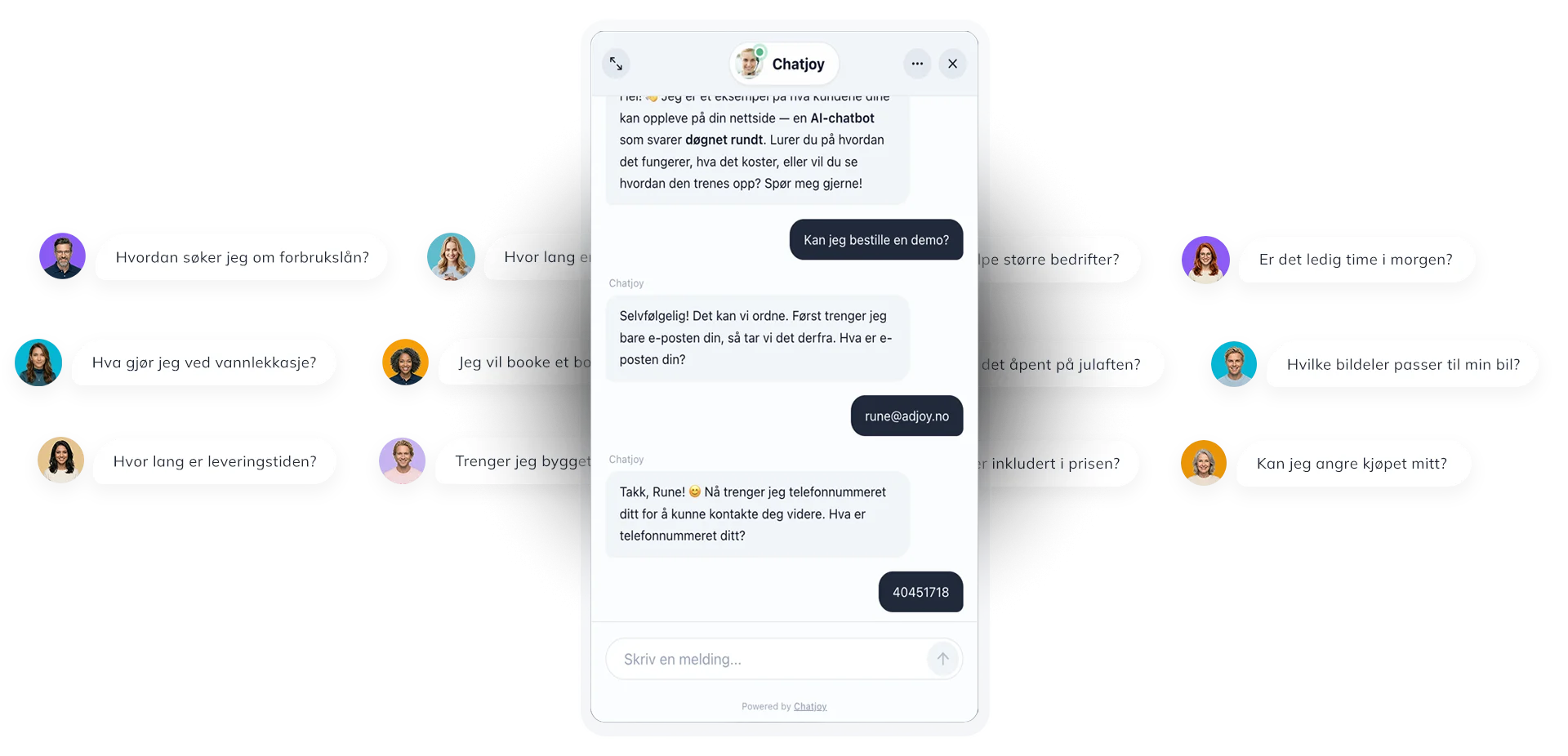Expand the chat window with arrows icon
Screen dimensions: 1568x756
pyautogui.click(x=616, y=64)
